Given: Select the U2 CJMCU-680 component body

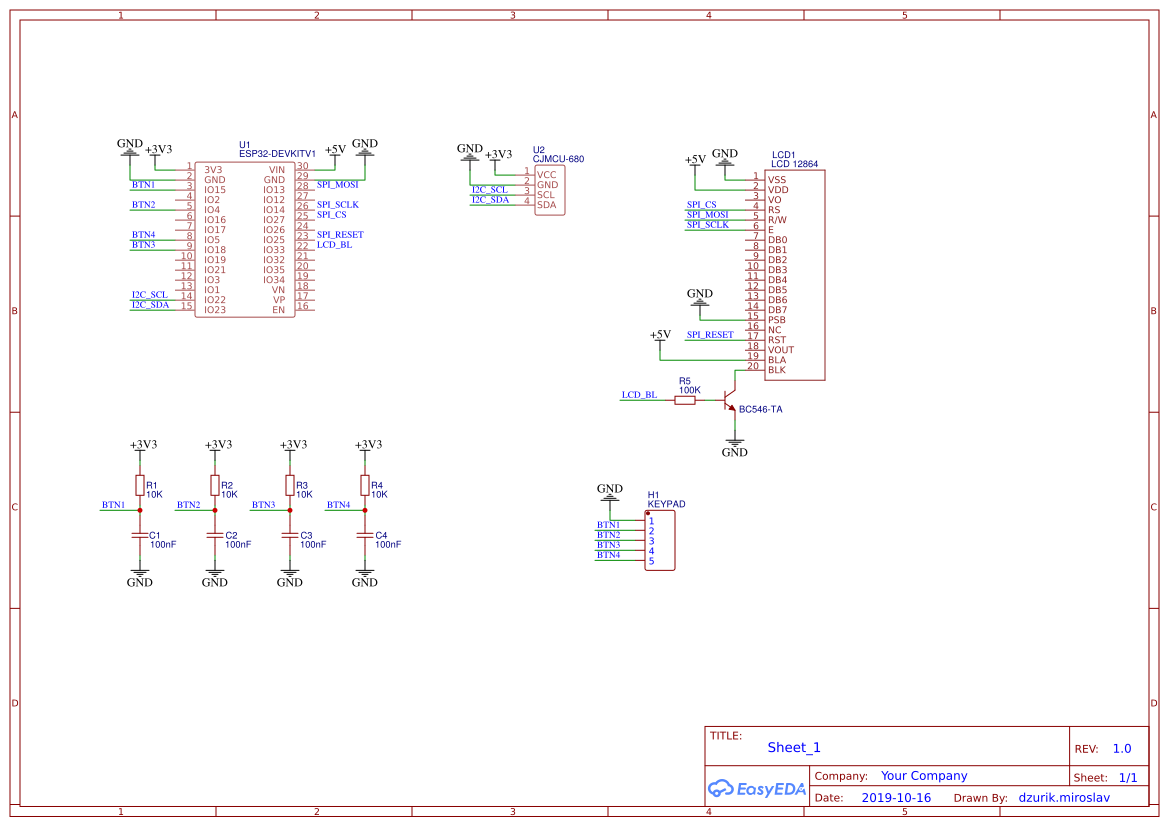Looking at the screenshot, I should [548, 190].
